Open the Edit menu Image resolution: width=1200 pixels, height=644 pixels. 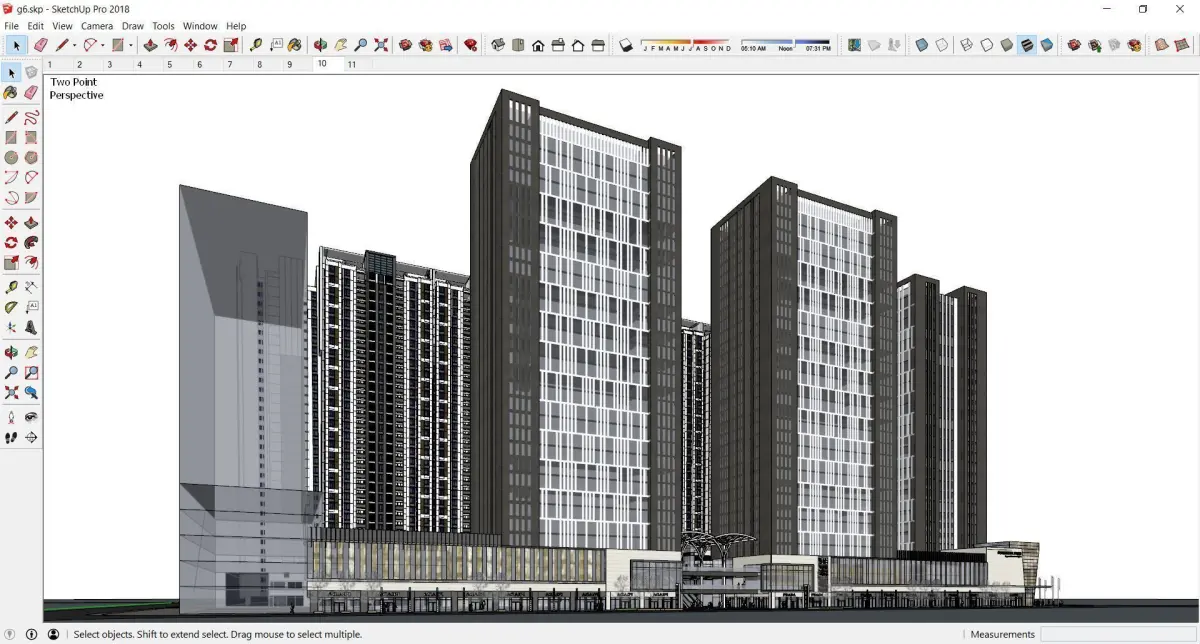[35, 26]
